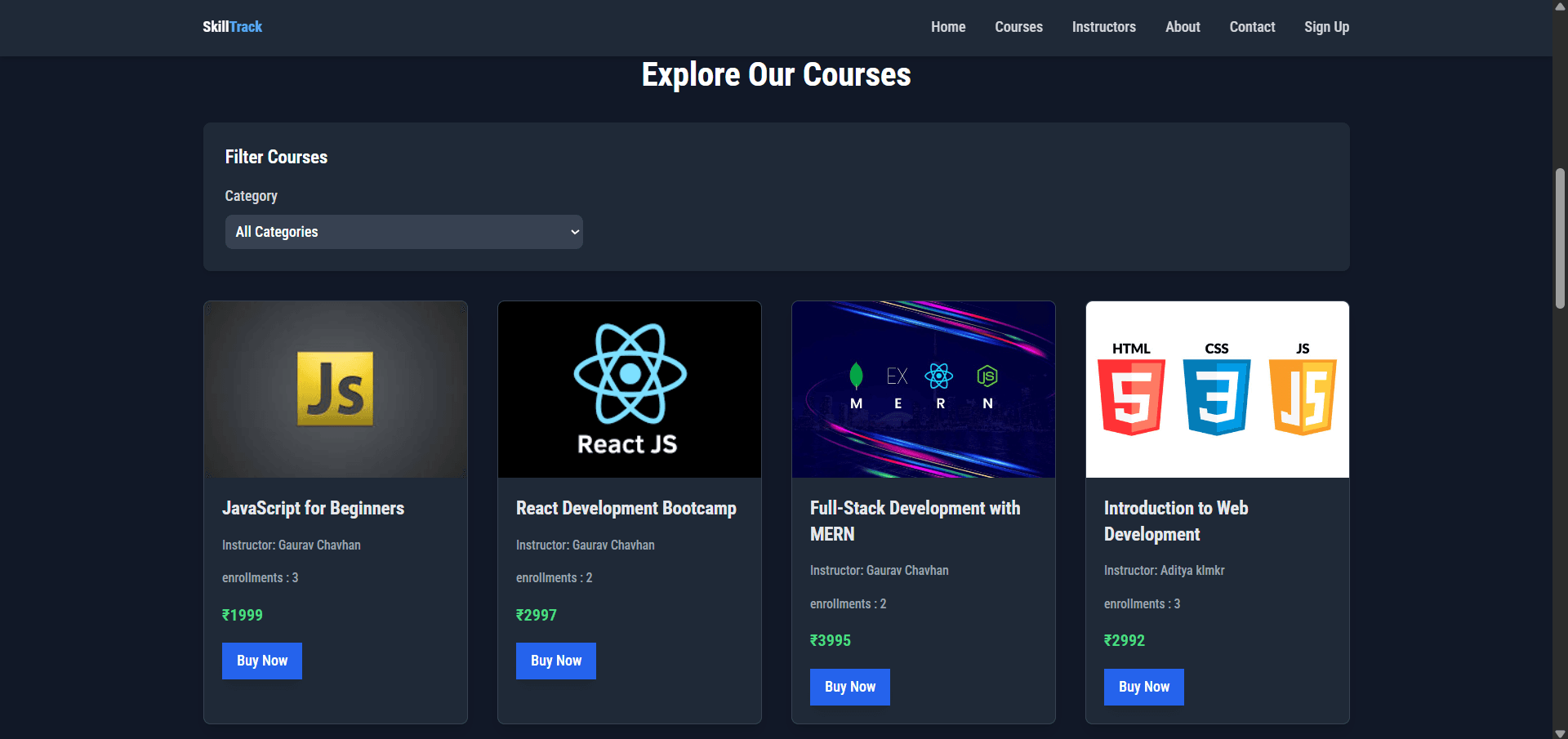
Task: Go to the Home page
Action: coord(948,27)
